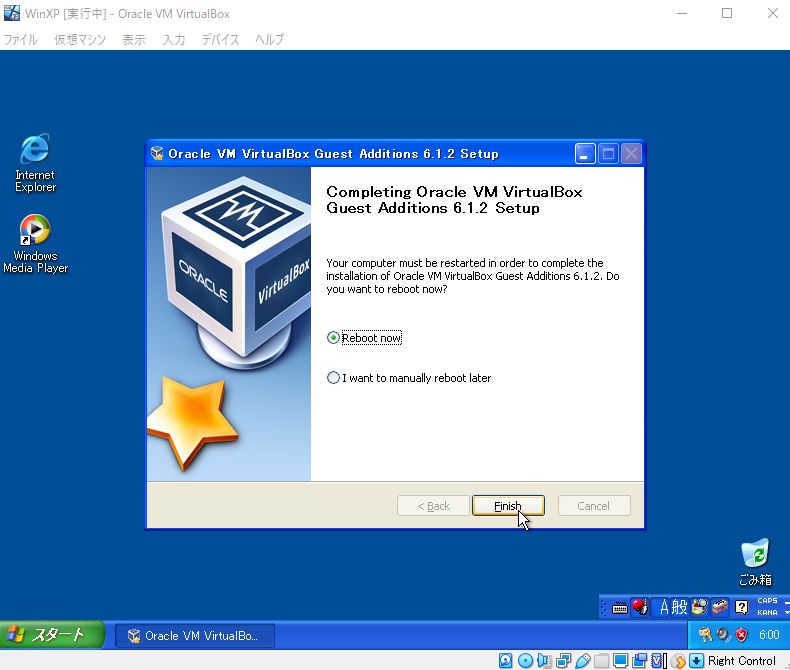Click the Cancel button in setup wizard
Screen dimensions: 790x670
(594, 506)
